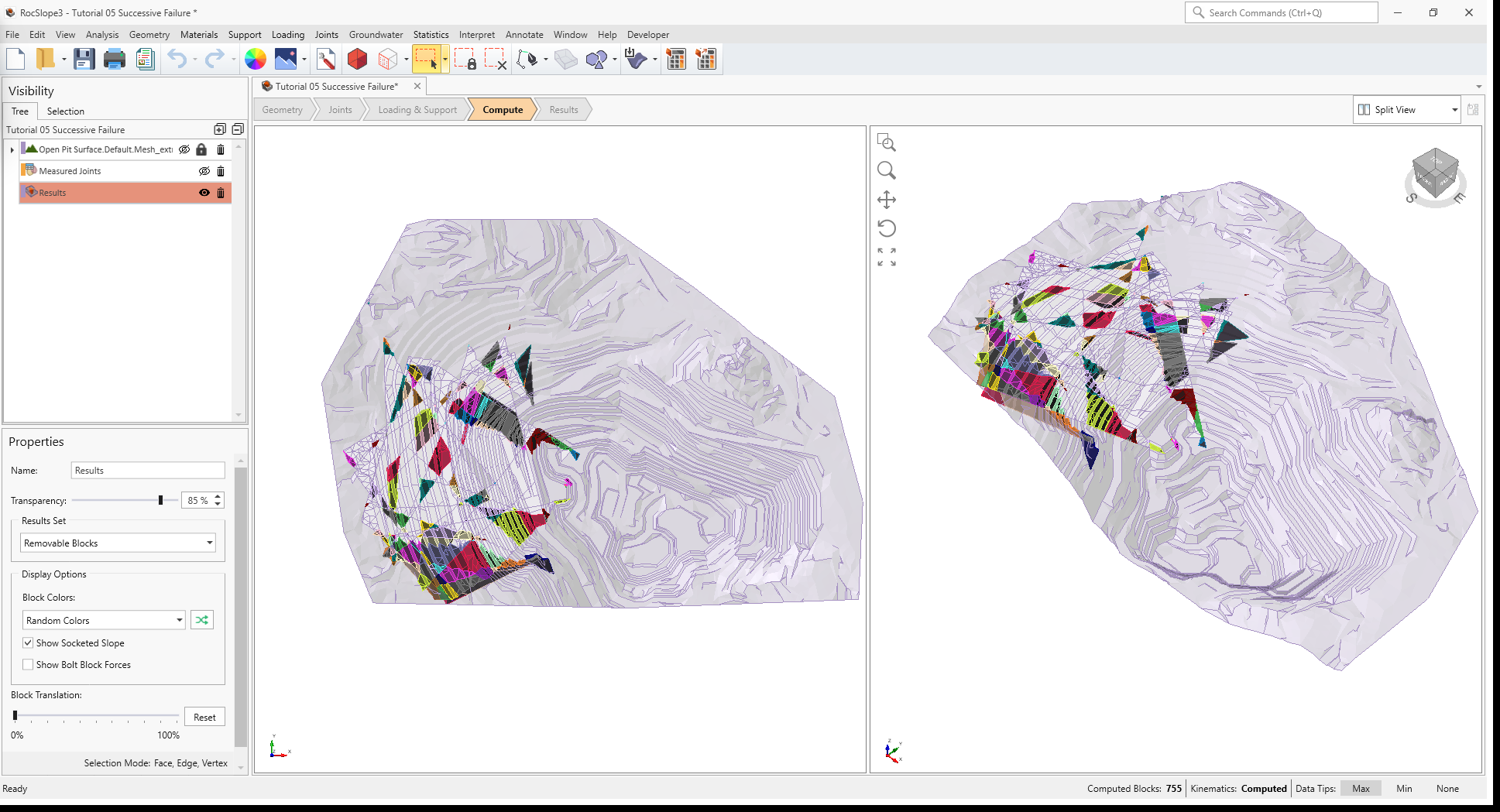
Task: Click the view orientation cube
Action: tap(1435, 172)
